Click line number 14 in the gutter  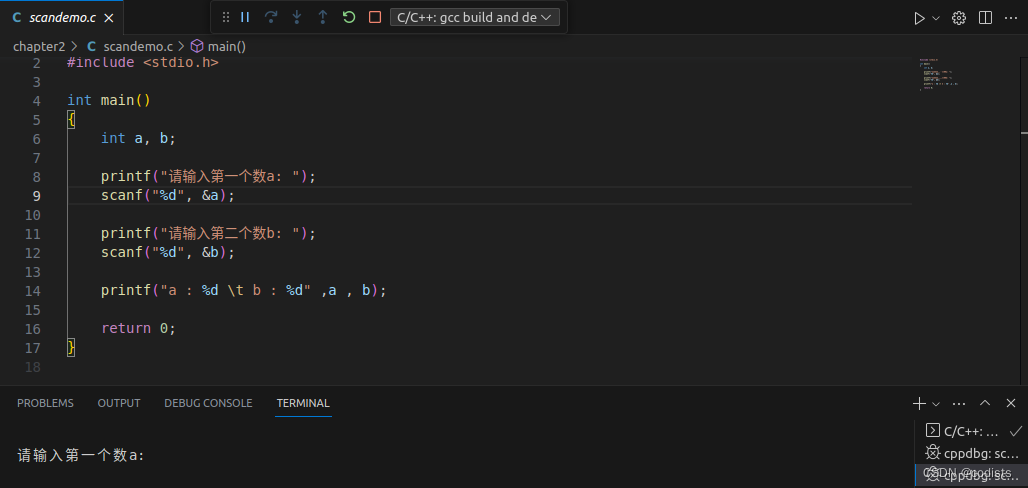point(33,291)
